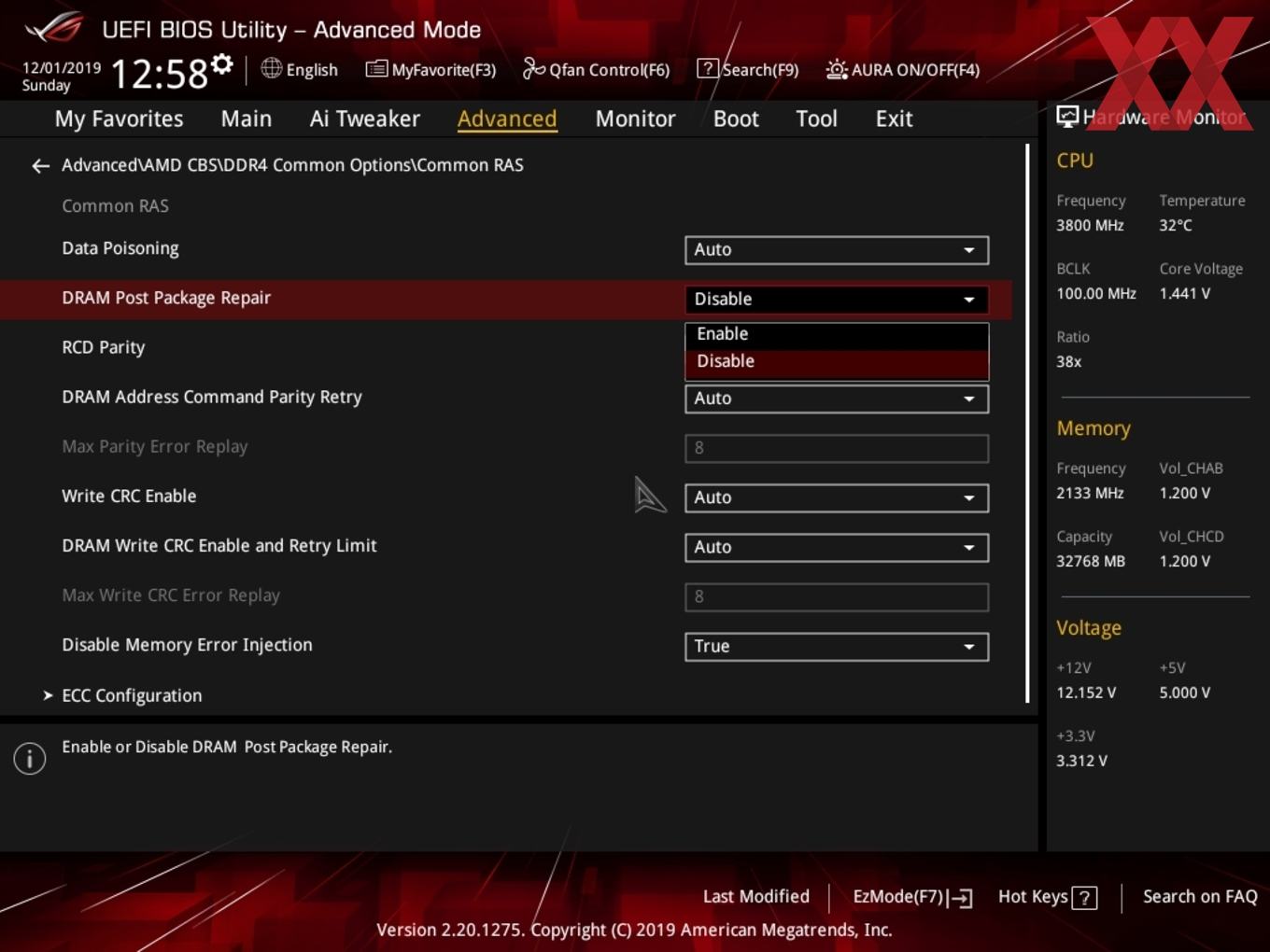
Task: Select the Advanced tab
Action: point(507,119)
